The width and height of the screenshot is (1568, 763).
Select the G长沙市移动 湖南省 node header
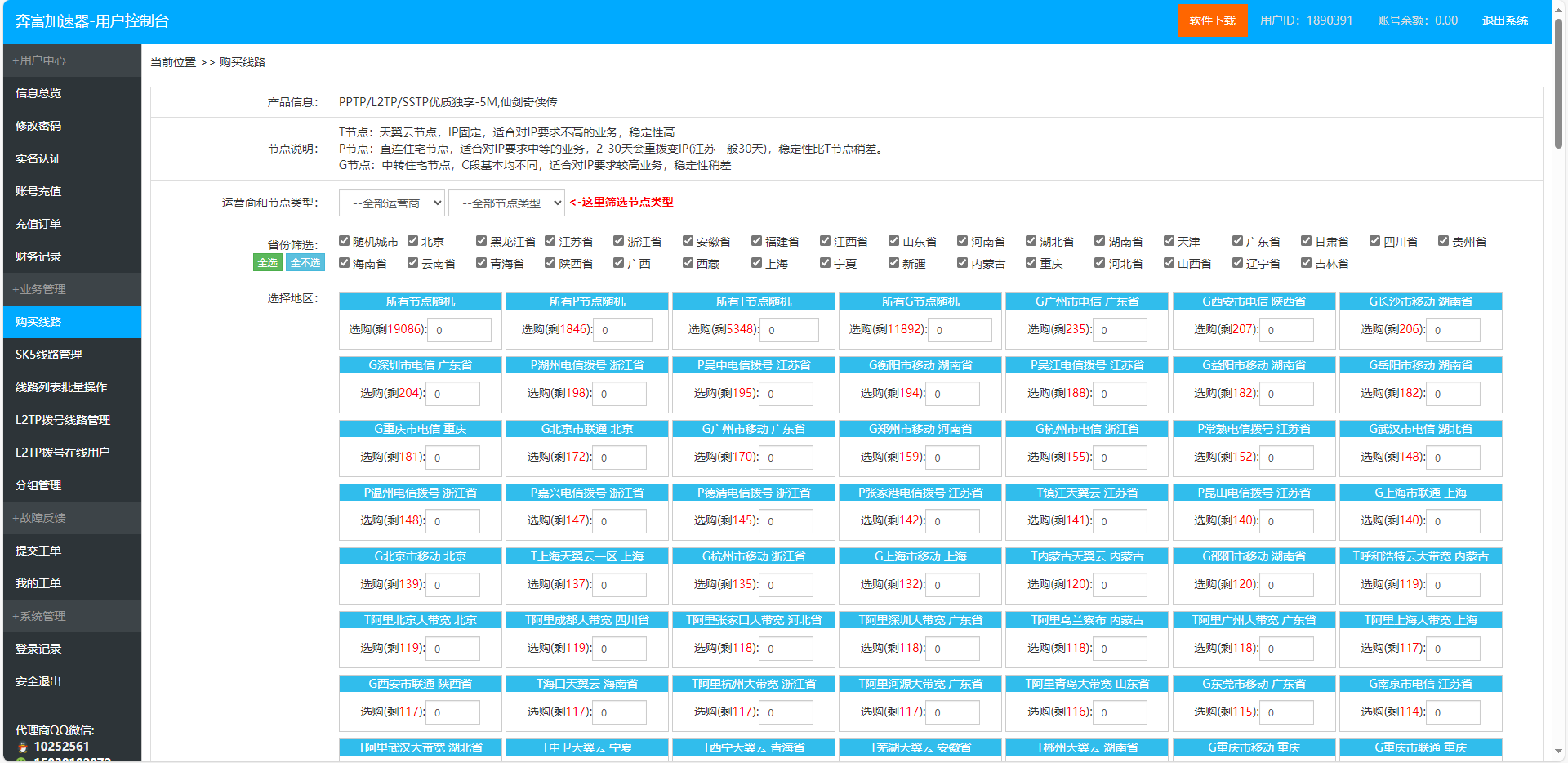click(1420, 301)
